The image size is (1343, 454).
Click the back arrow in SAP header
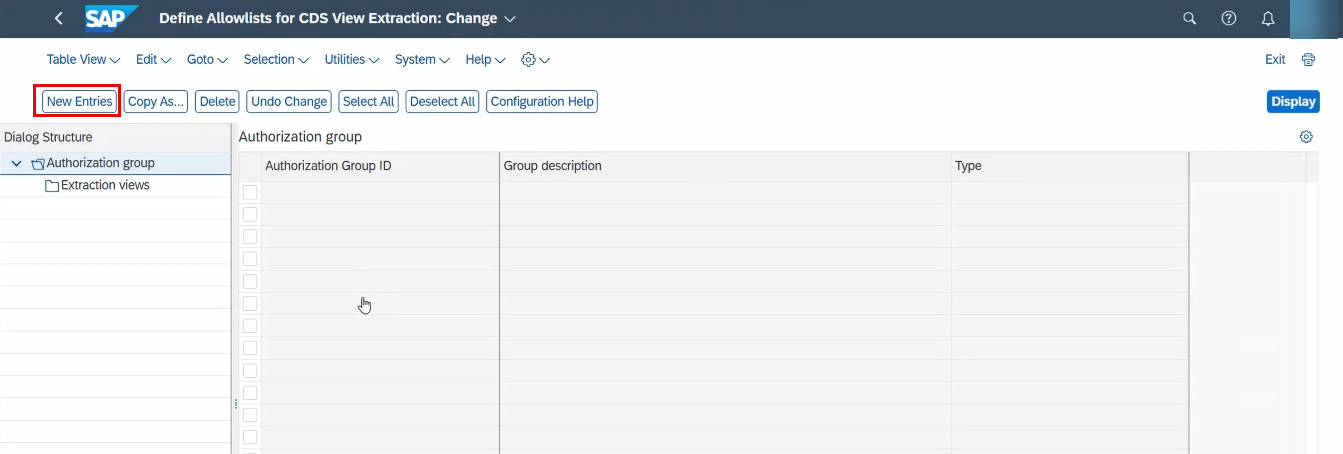(58, 18)
